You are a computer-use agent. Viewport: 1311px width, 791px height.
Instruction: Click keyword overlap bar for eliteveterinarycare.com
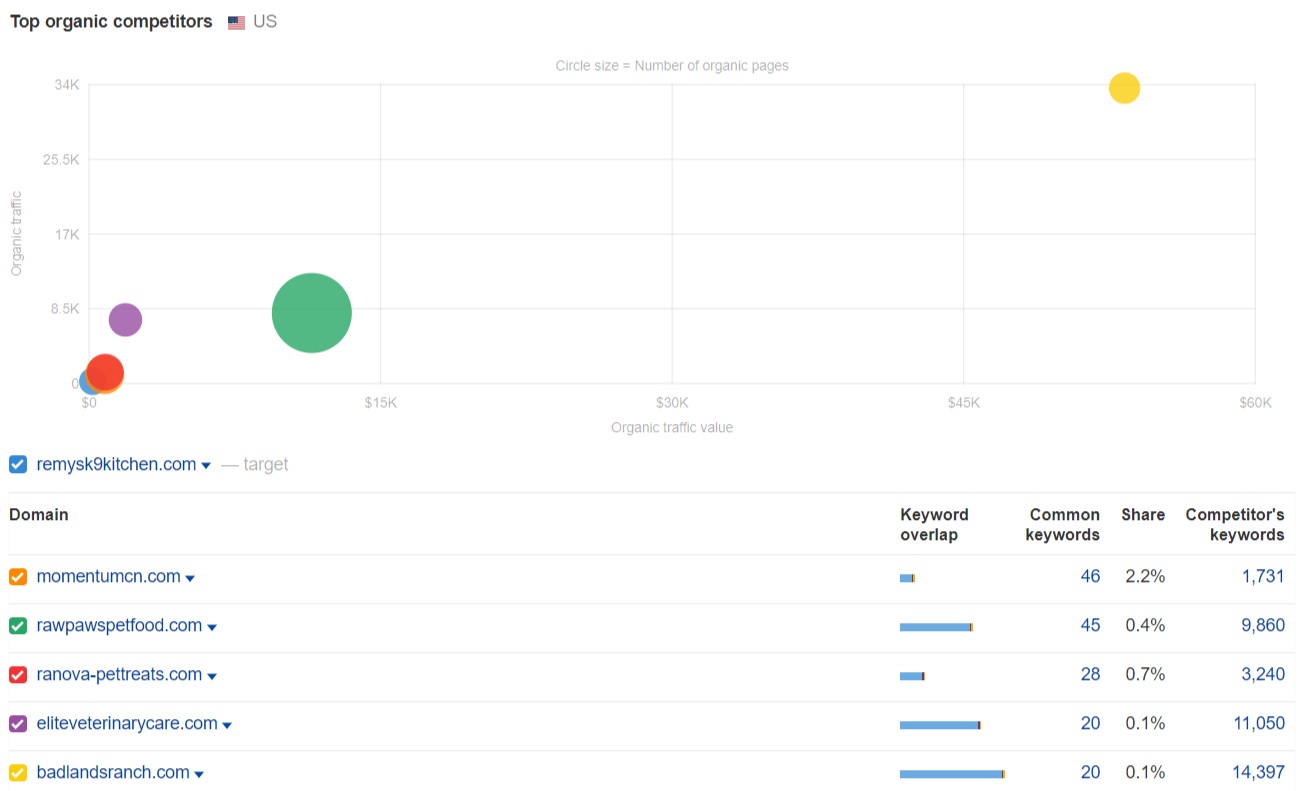940,725
